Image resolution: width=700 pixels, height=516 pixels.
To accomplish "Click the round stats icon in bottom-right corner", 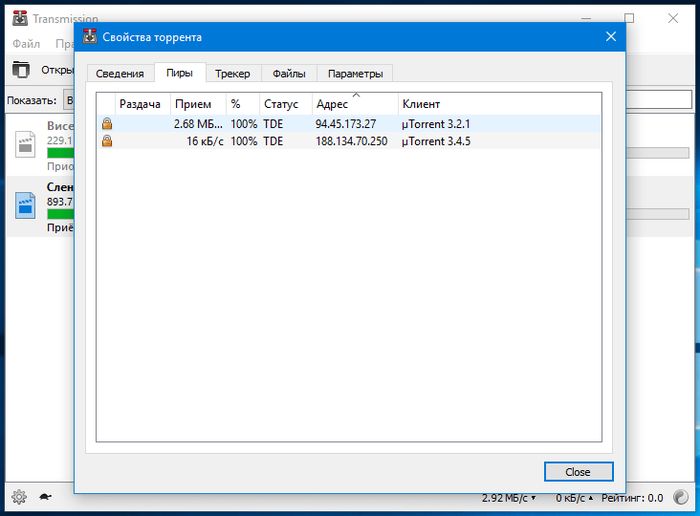I will coord(682,497).
